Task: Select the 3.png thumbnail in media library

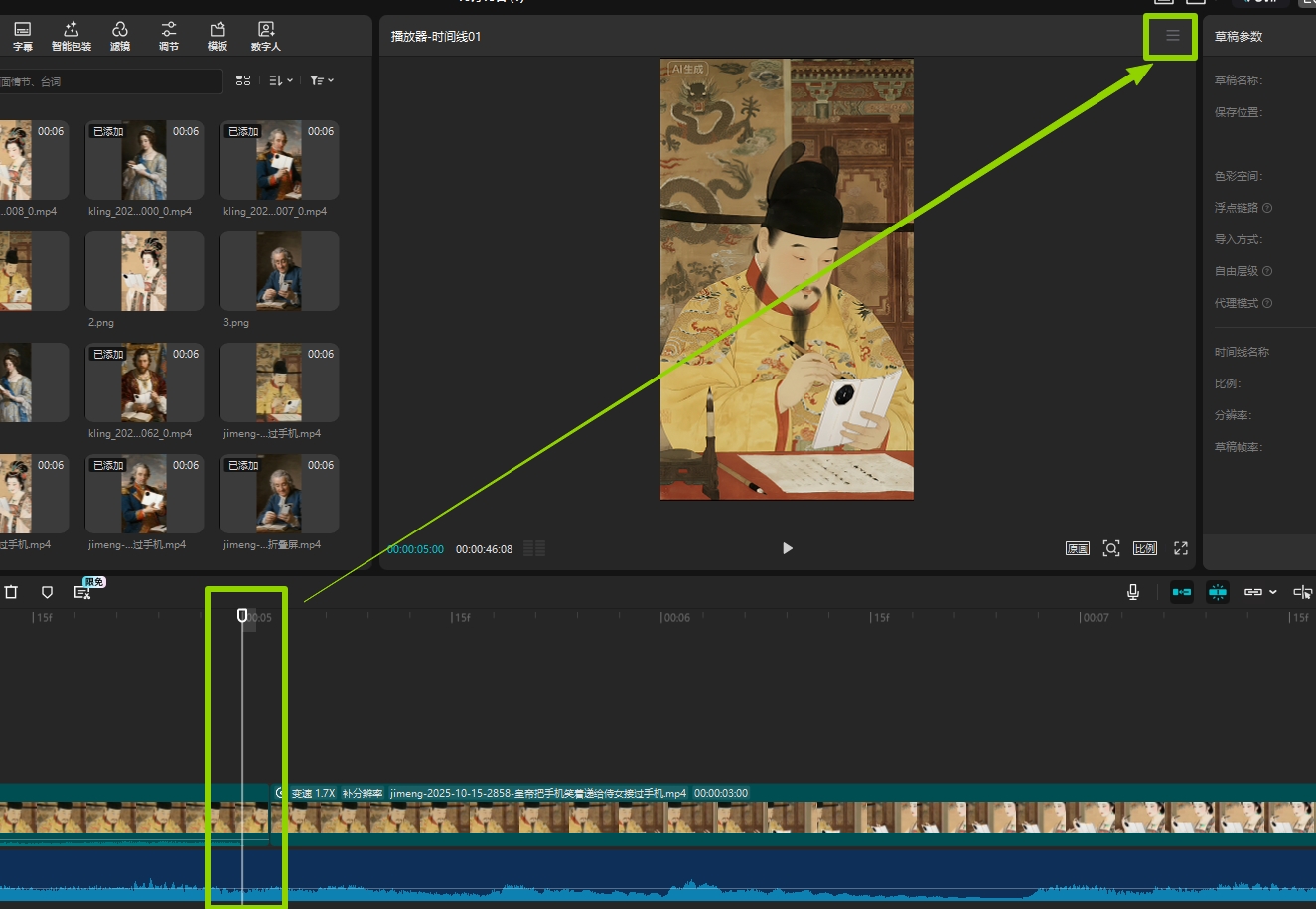Action: [279, 271]
